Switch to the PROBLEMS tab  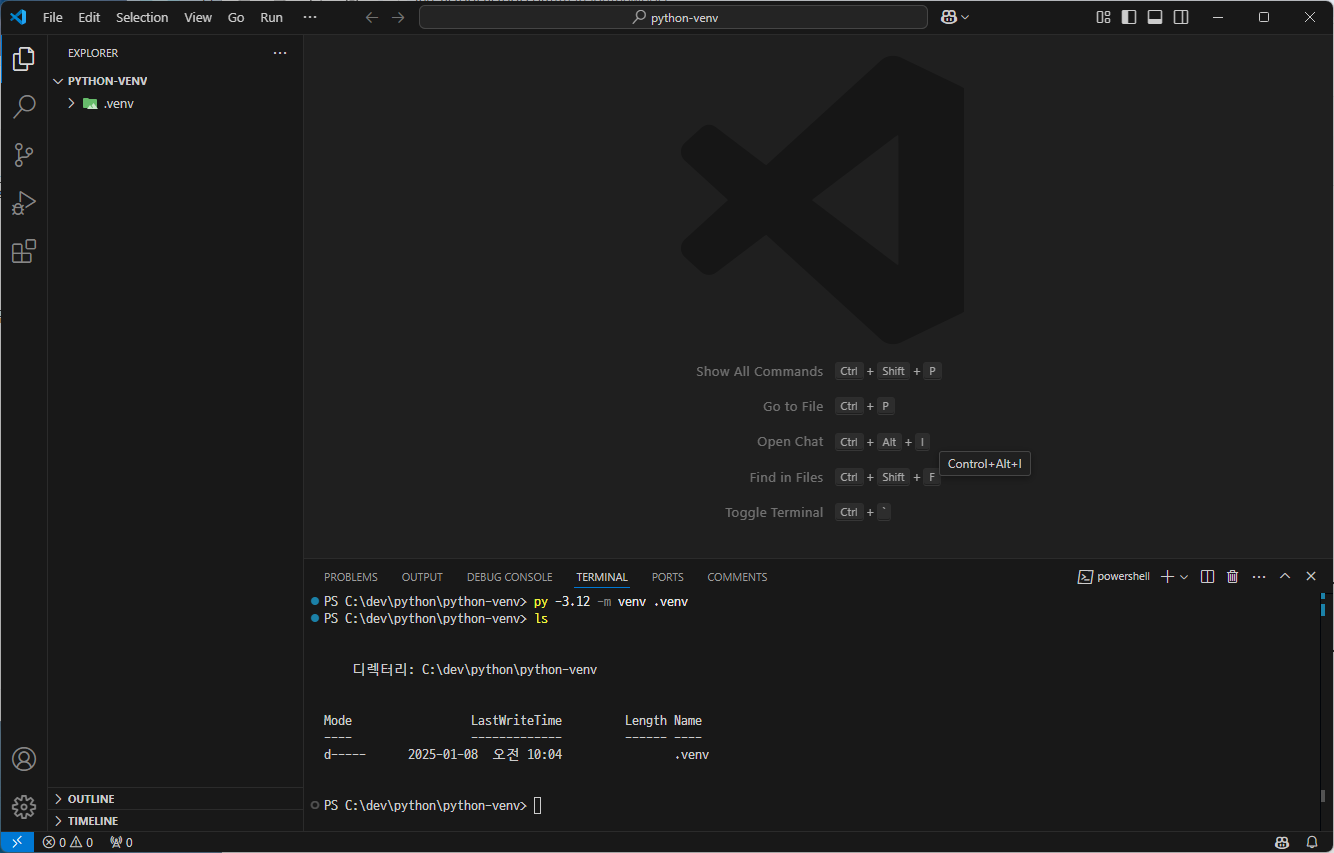[351, 577]
